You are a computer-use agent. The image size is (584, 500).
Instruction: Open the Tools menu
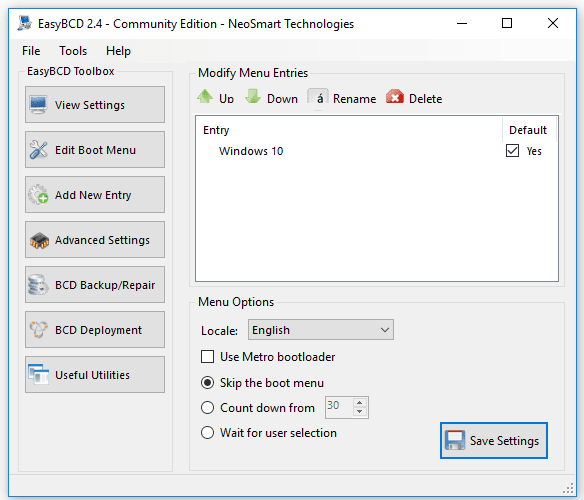73,51
